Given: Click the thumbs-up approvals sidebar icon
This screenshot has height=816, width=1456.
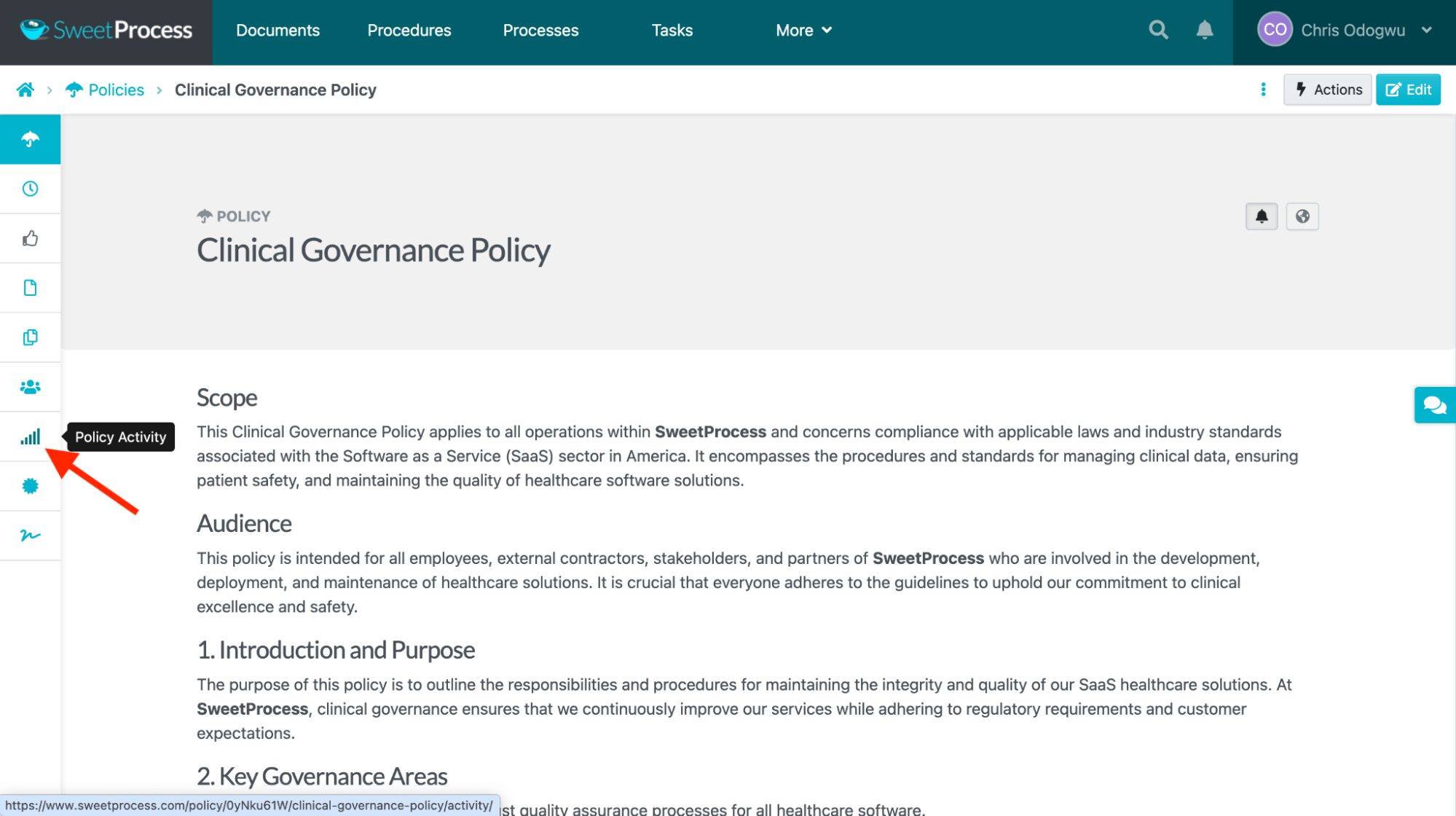Looking at the screenshot, I should [x=30, y=238].
